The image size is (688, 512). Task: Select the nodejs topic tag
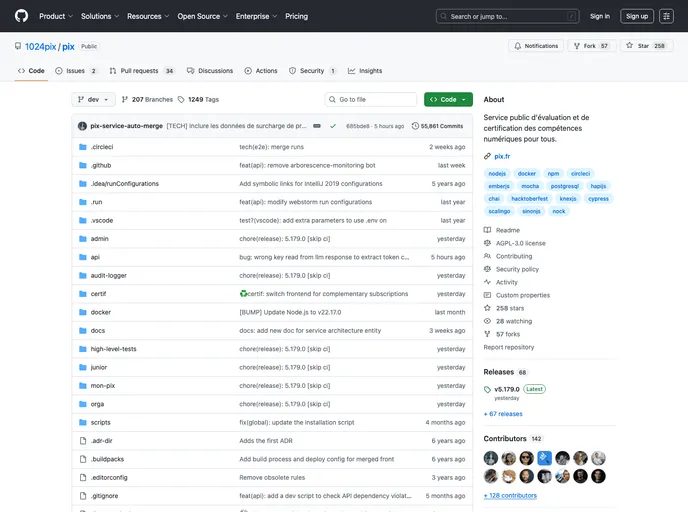pos(498,173)
